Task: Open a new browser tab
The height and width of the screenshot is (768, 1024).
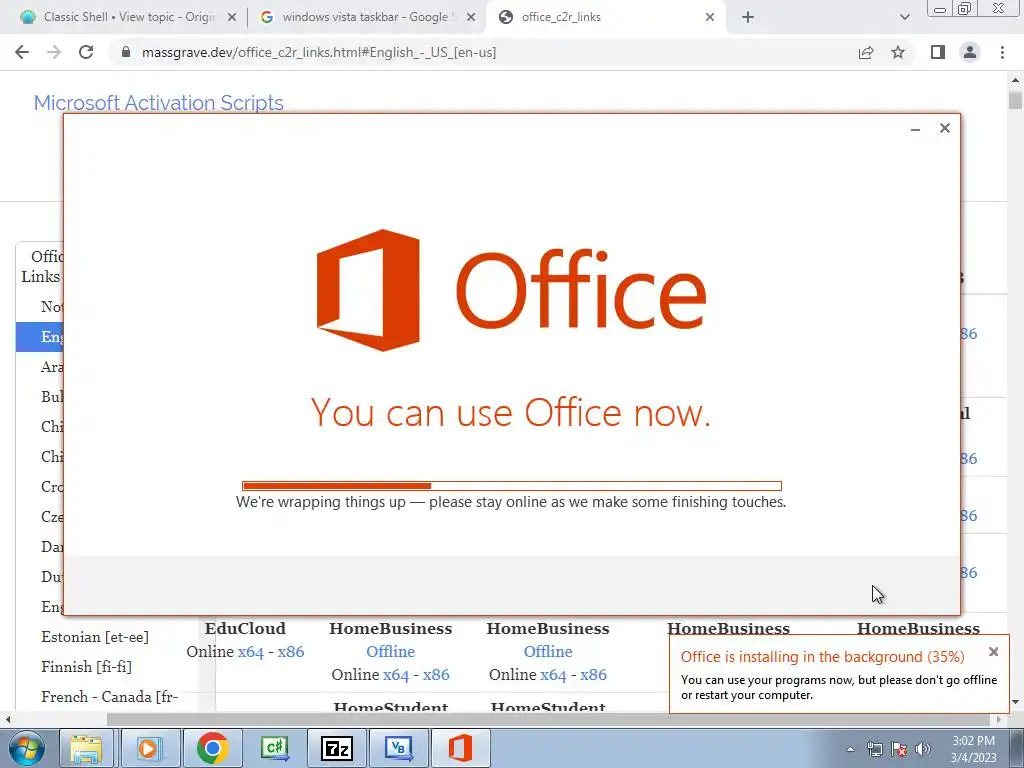Action: (x=748, y=18)
